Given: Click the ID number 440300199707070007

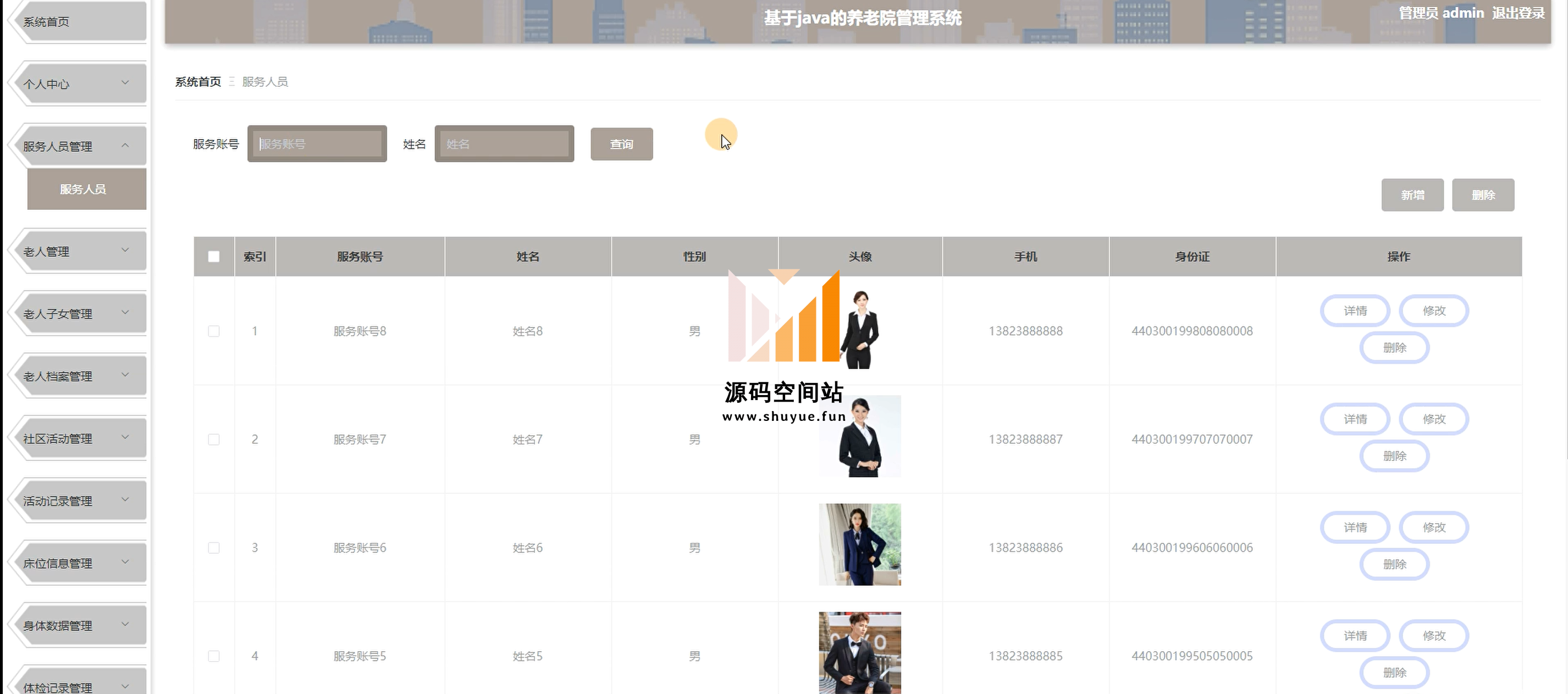Looking at the screenshot, I should pos(1192,440).
